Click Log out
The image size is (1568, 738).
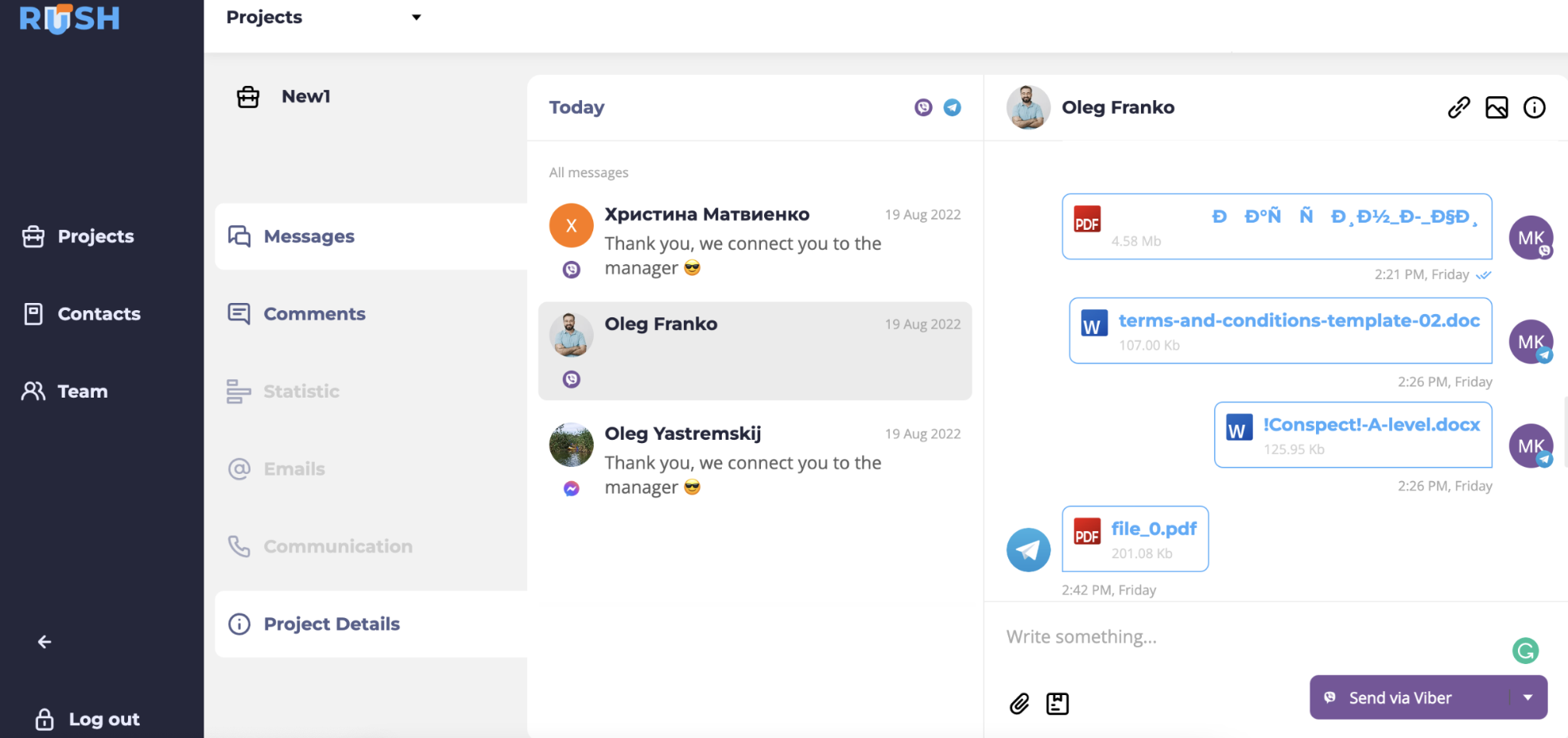pos(103,719)
